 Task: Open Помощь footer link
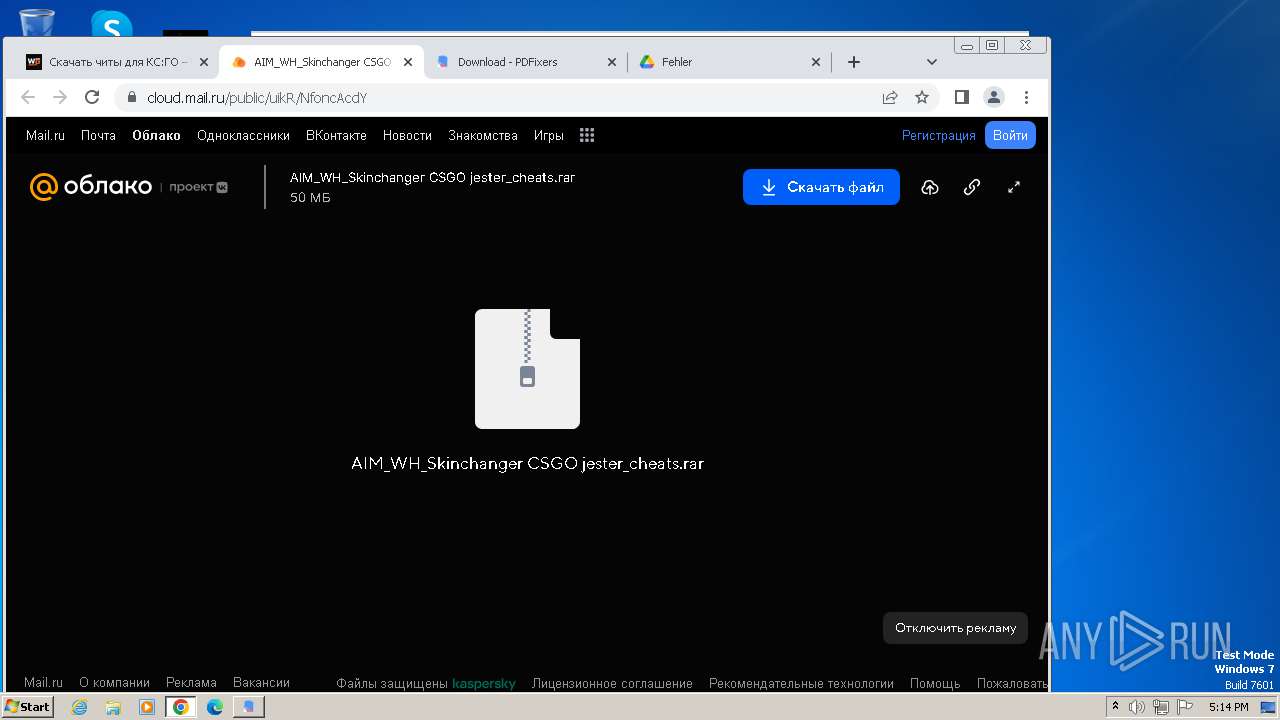pos(935,684)
